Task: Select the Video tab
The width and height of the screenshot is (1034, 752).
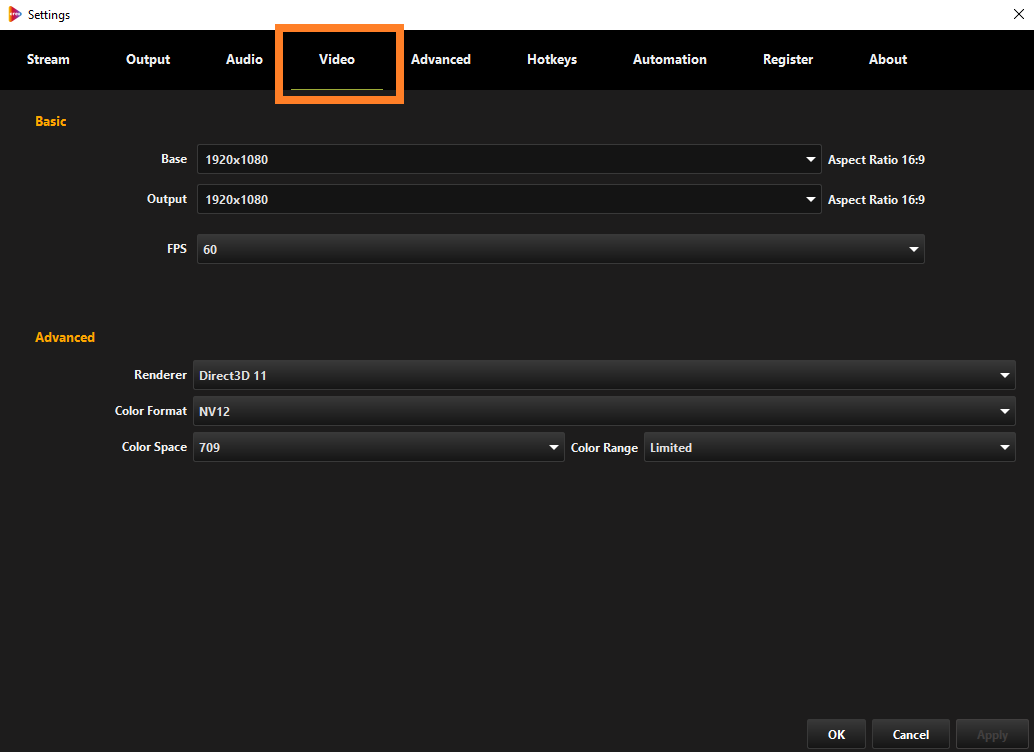Action: pyautogui.click(x=337, y=59)
